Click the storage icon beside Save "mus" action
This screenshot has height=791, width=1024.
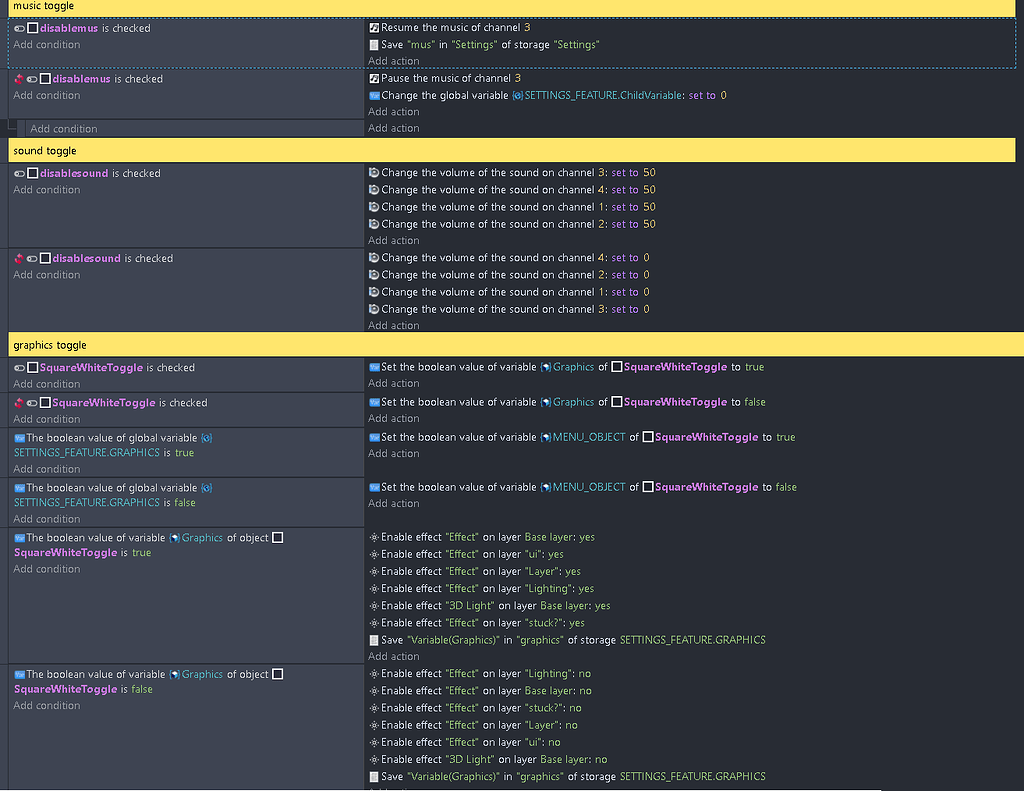pos(374,45)
